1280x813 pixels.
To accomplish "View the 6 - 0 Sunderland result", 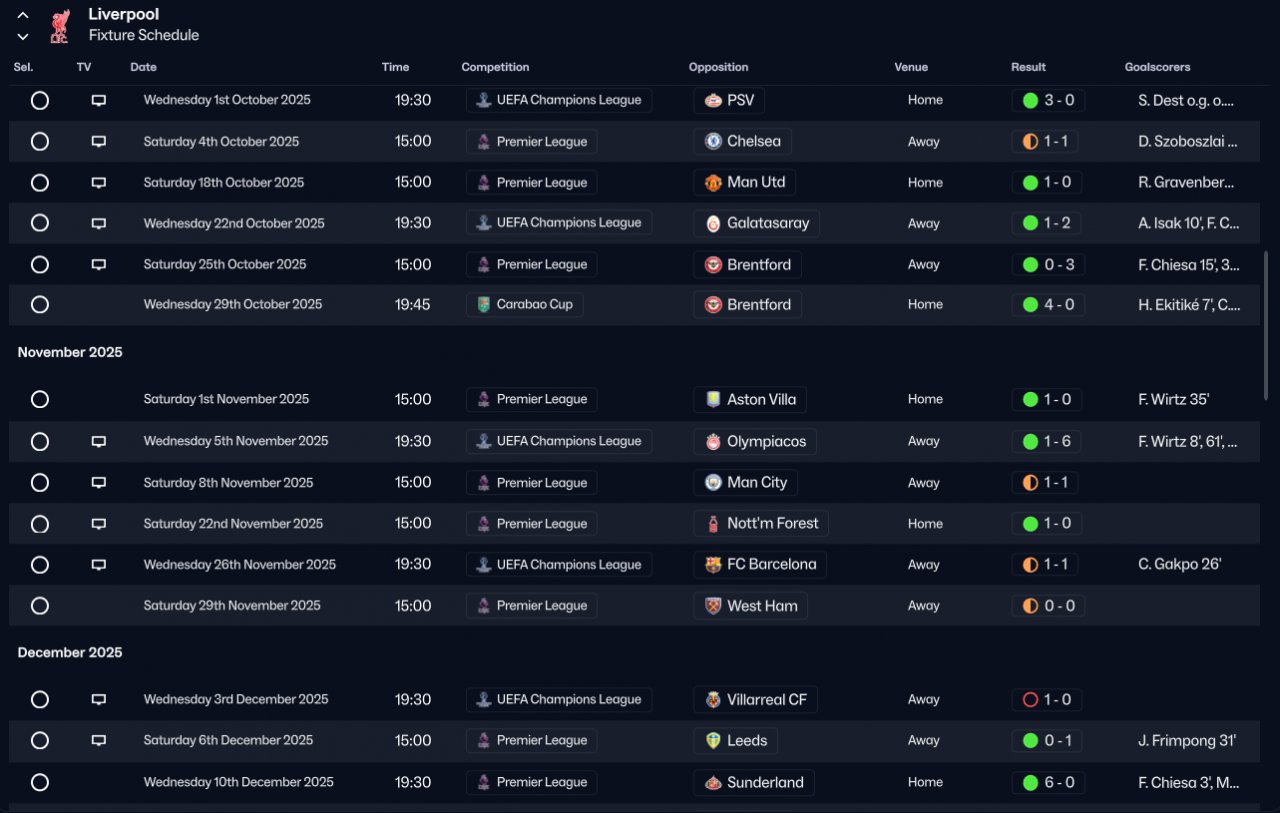I will point(1048,783).
